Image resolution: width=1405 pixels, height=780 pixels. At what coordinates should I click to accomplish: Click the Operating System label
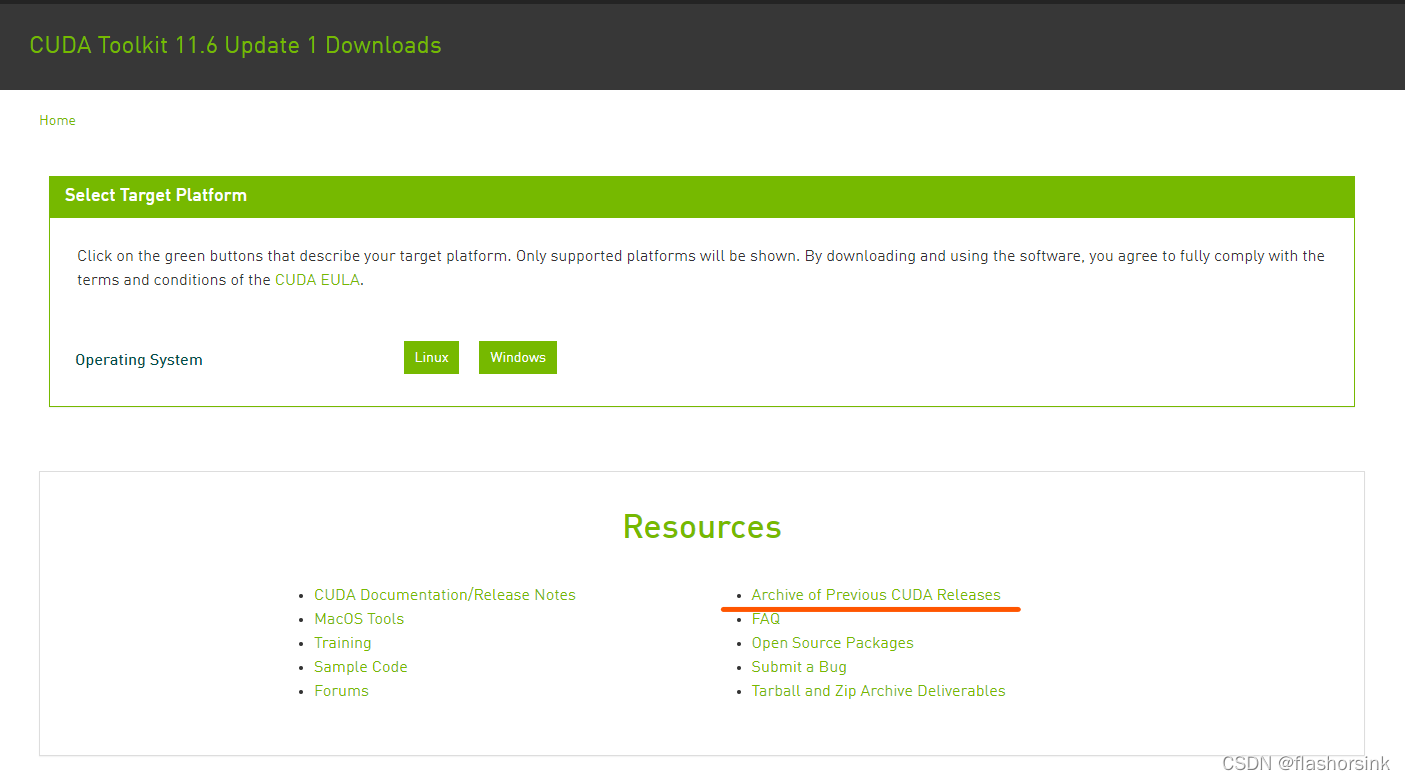(139, 360)
